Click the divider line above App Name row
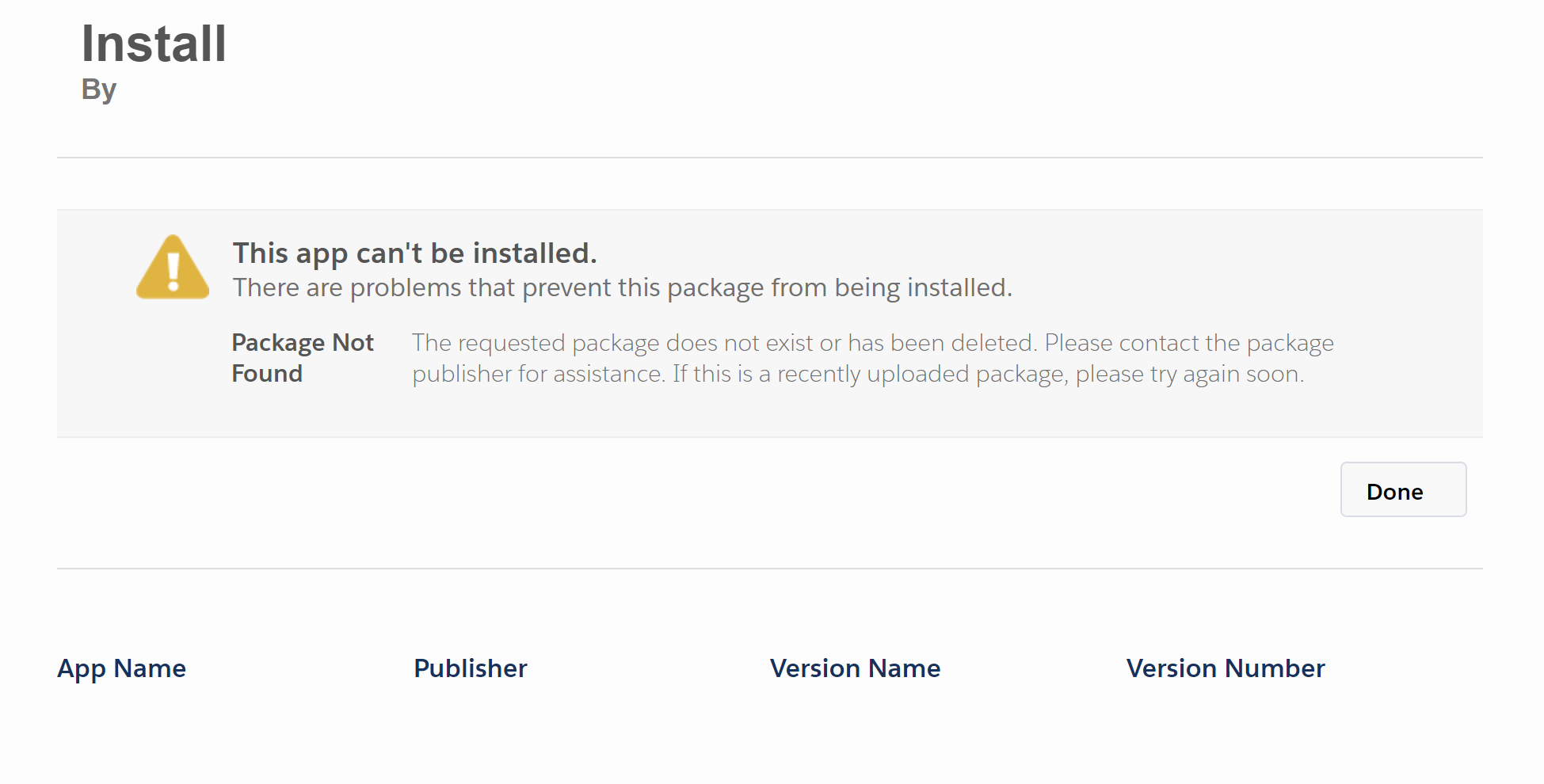The width and height of the screenshot is (1544, 784). 769,569
